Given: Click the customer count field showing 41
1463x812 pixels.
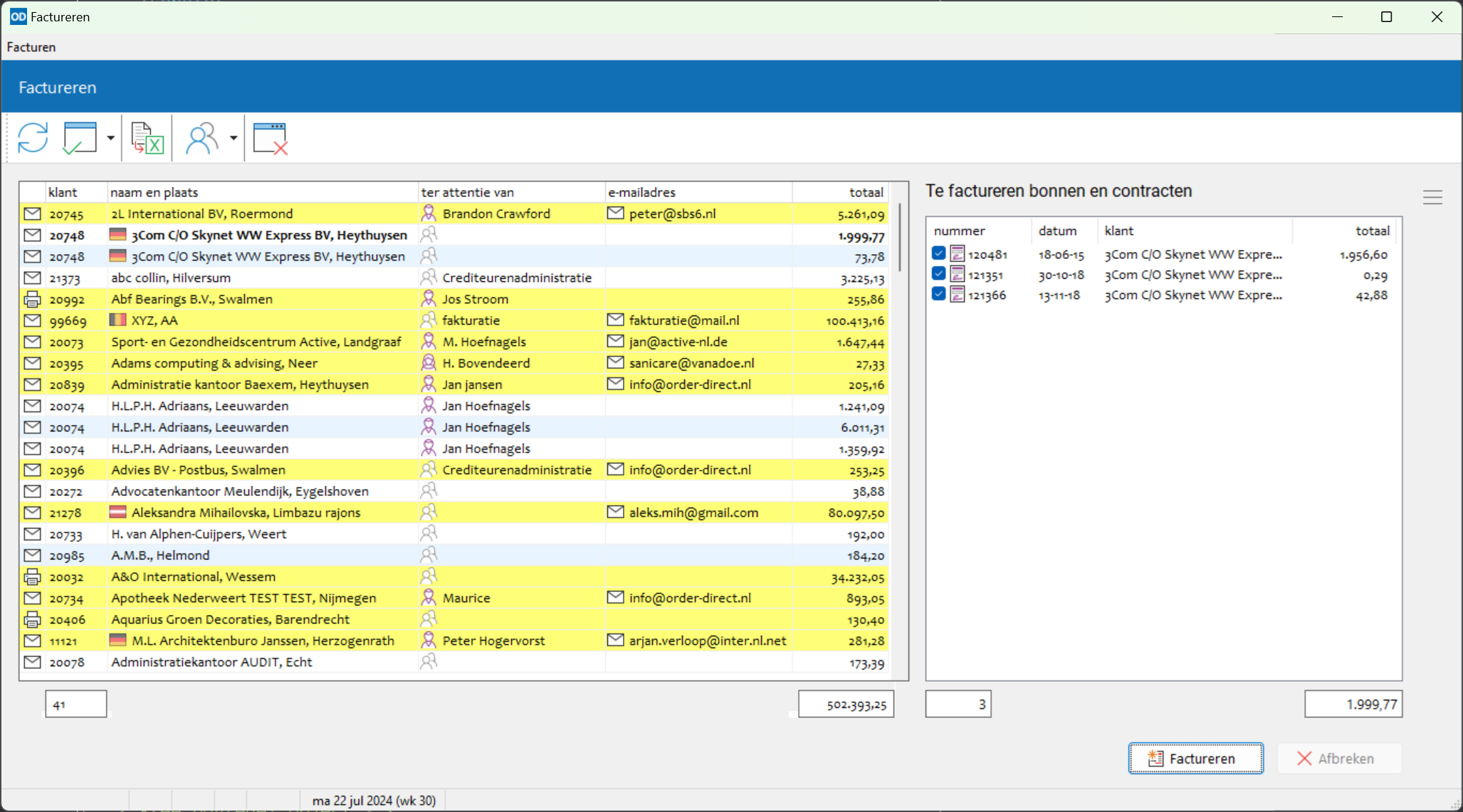Looking at the screenshot, I should (x=76, y=704).
